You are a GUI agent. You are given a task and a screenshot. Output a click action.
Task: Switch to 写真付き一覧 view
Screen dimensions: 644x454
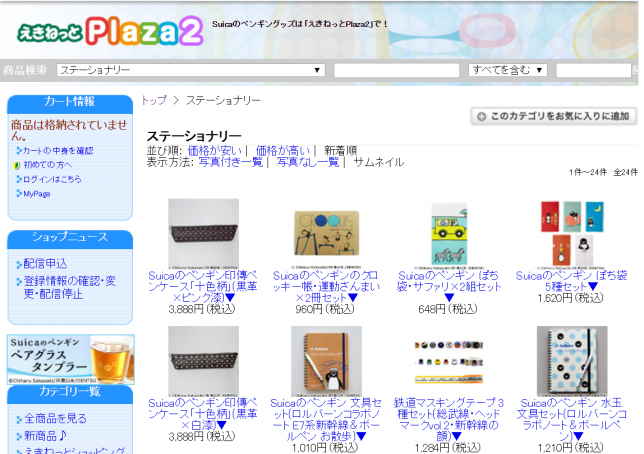(231, 162)
